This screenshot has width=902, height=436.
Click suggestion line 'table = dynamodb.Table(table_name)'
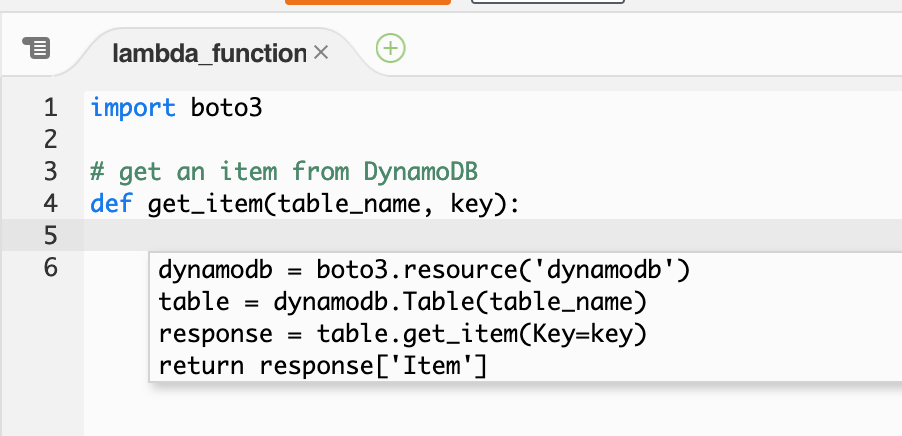403,302
